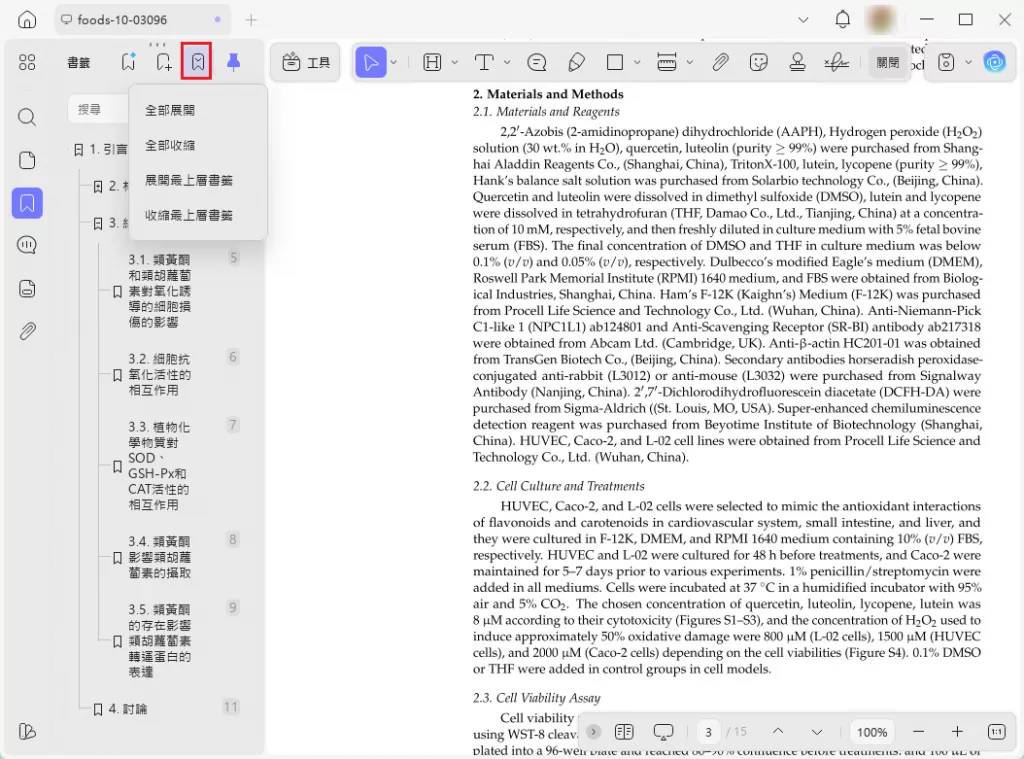Toggle the bookmark sidebar panel

click(27, 203)
